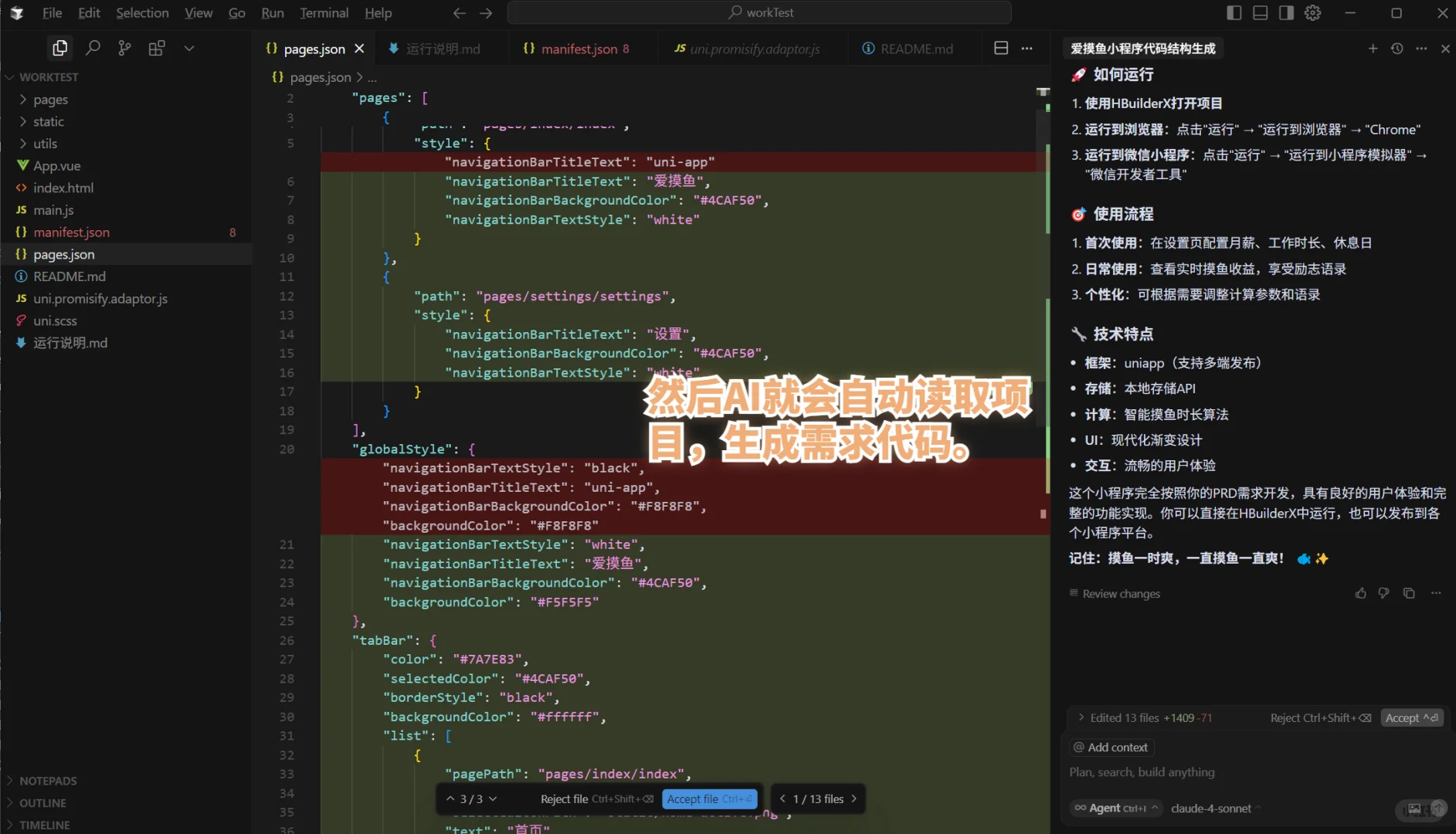Viewport: 1456px width, 834px height.
Task: Click the split editor icon
Action: pyautogui.click(x=1000, y=48)
